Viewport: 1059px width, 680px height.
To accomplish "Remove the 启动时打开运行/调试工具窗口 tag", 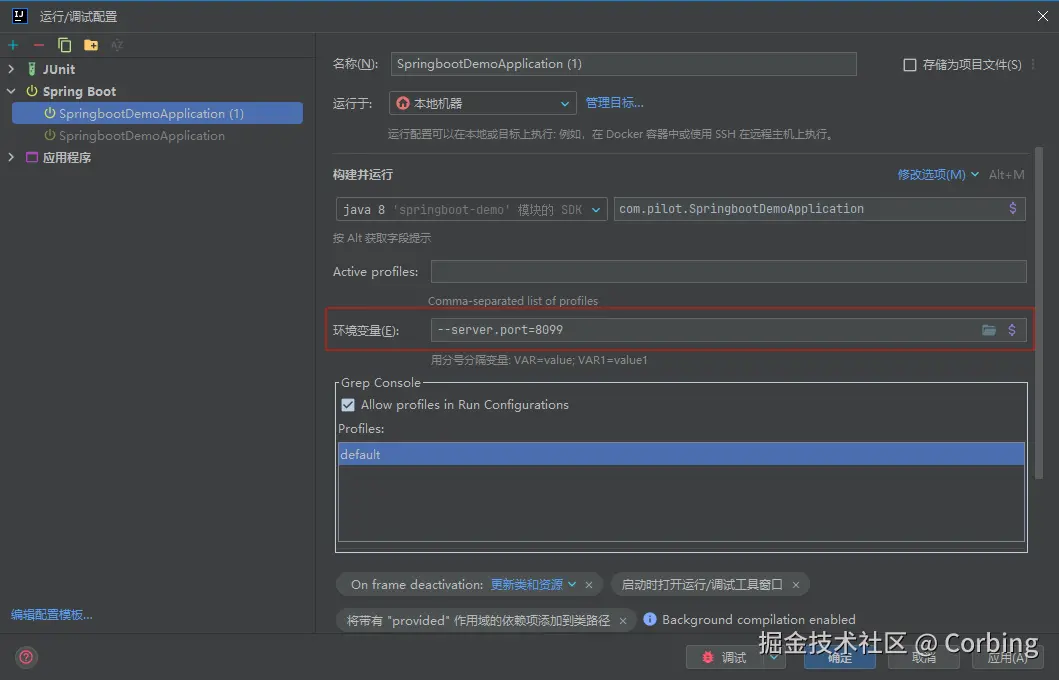I will point(796,585).
